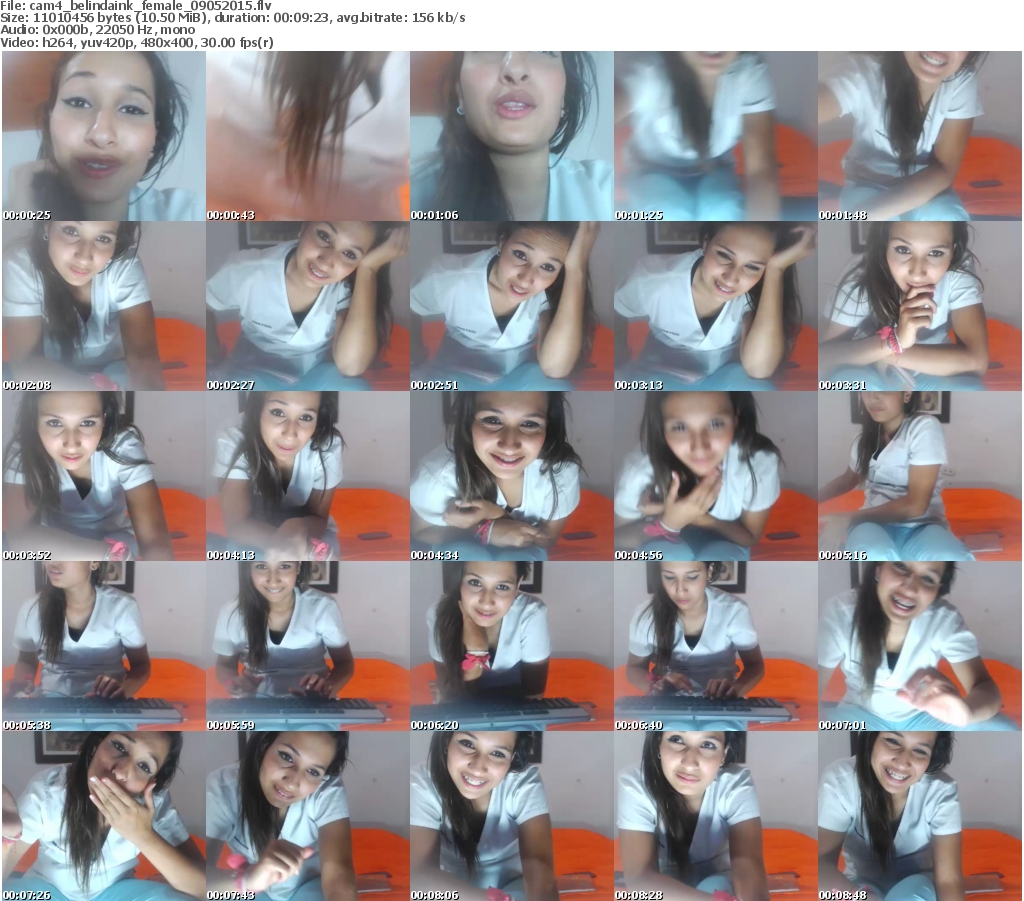
Task: Click the thumbnail timestamped 00:01:06
Action: tap(511, 136)
